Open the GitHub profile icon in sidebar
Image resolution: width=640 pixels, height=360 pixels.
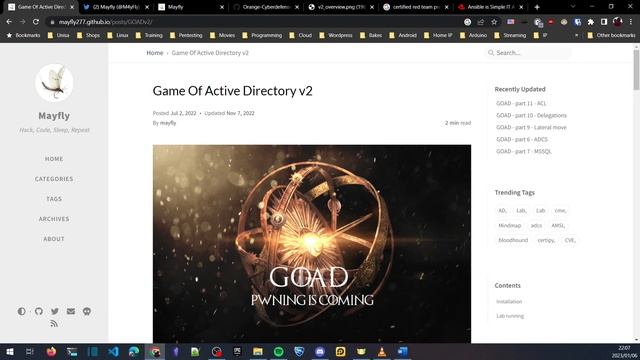(39, 311)
